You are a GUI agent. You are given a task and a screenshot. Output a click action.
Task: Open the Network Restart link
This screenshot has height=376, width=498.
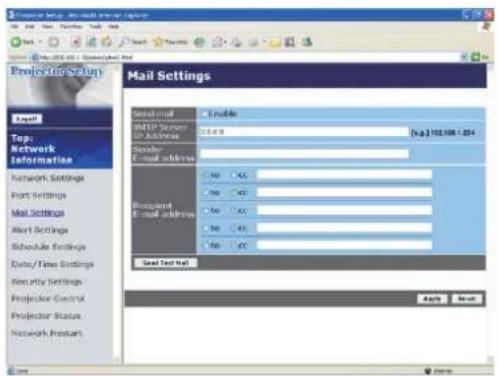(x=47, y=333)
